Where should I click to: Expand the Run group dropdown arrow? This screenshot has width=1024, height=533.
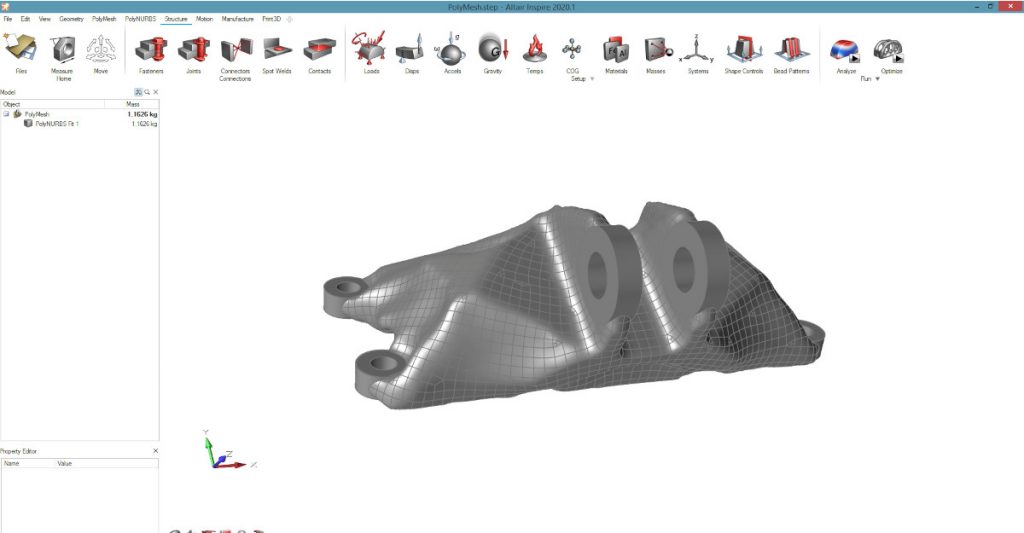pyautogui.click(x=877, y=78)
